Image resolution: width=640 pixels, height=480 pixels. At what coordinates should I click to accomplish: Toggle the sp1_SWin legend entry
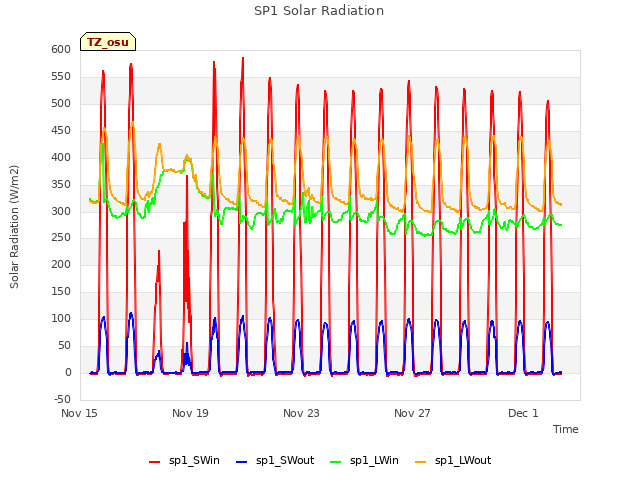pyautogui.click(x=184, y=461)
